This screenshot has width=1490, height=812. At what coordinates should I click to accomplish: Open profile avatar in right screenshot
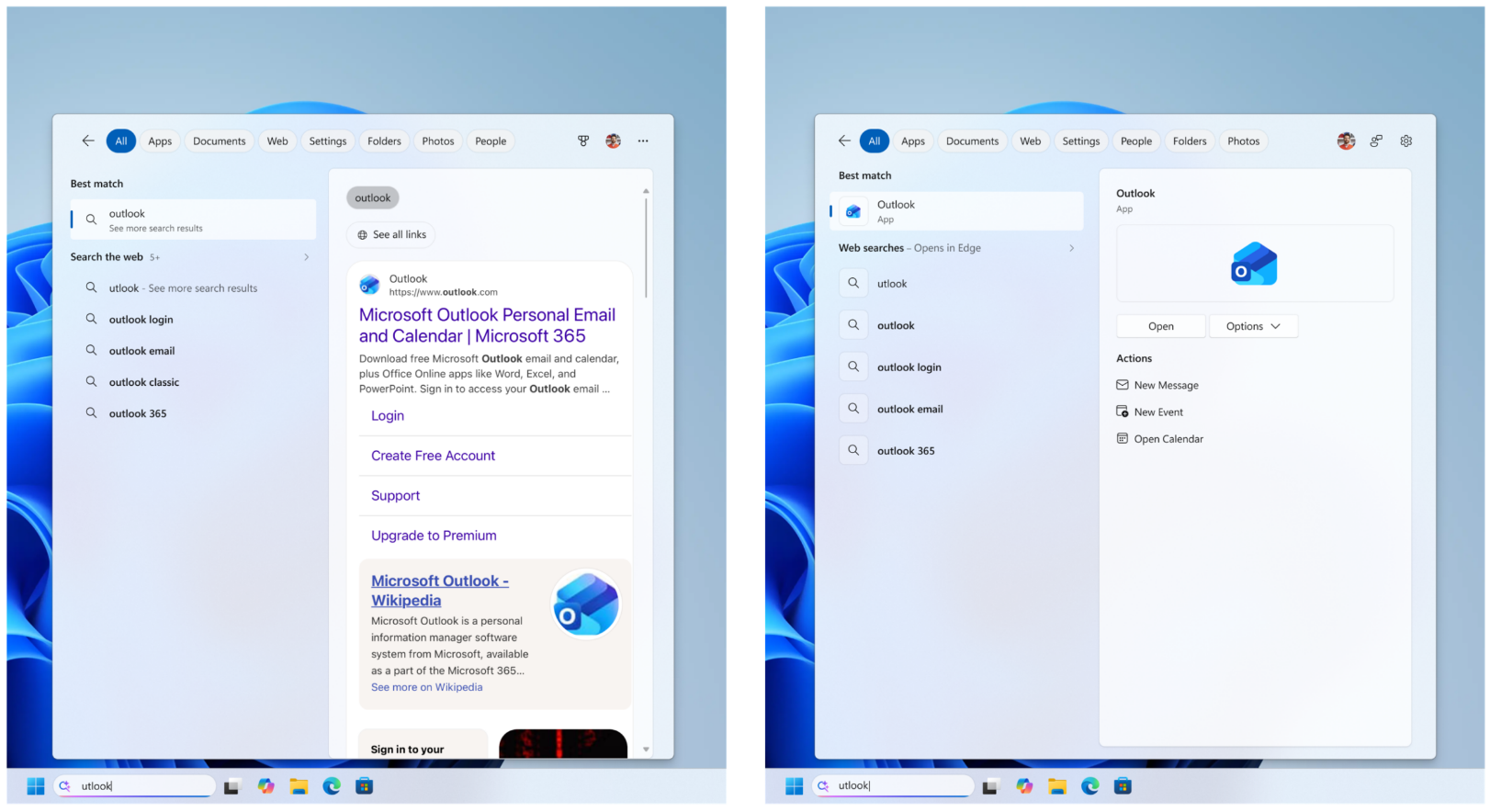(1346, 141)
